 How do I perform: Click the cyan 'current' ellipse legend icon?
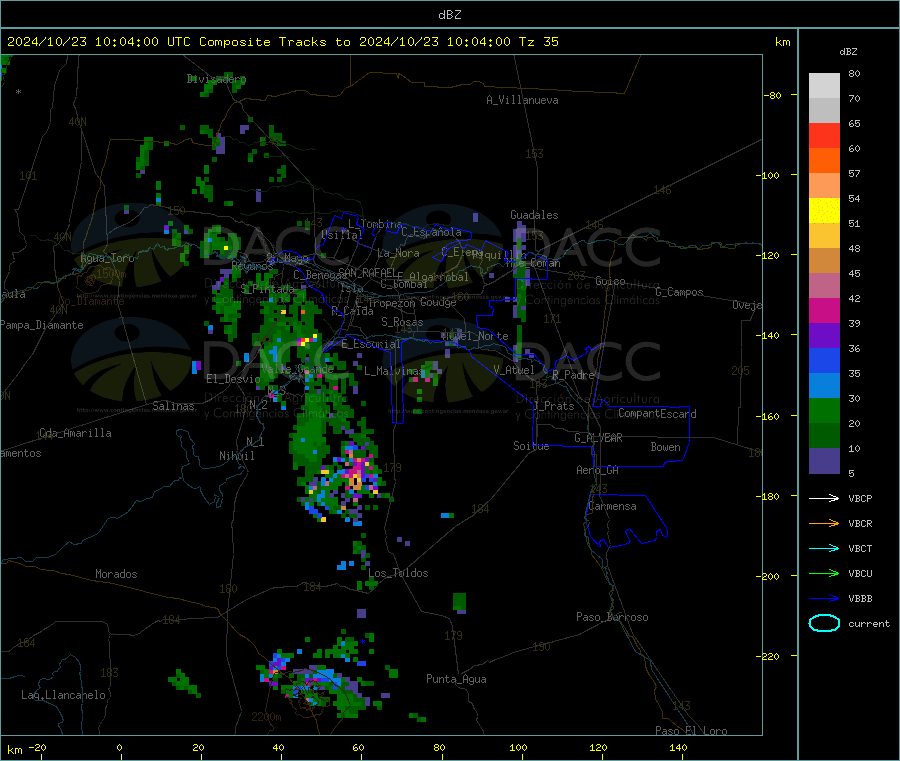point(824,623)
